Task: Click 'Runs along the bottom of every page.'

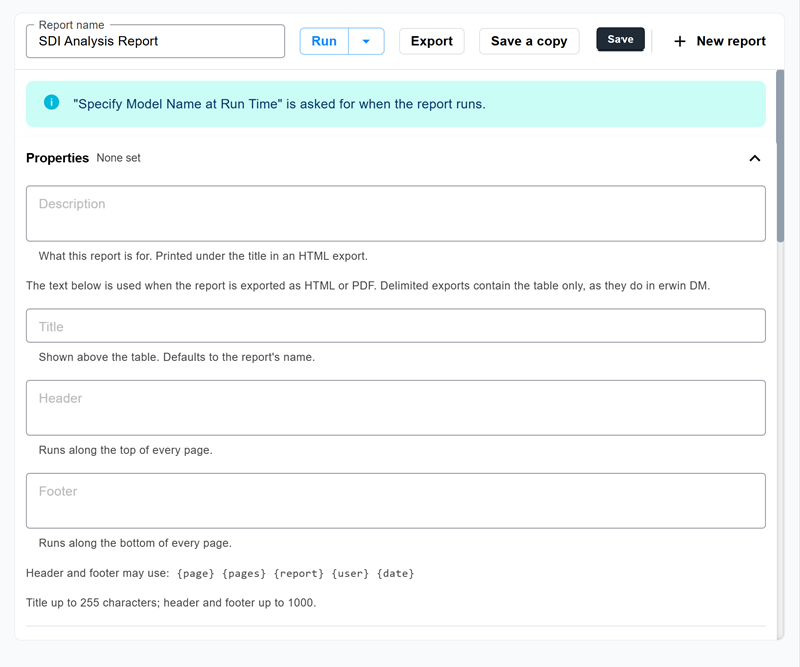Action: tap(135, 543)
